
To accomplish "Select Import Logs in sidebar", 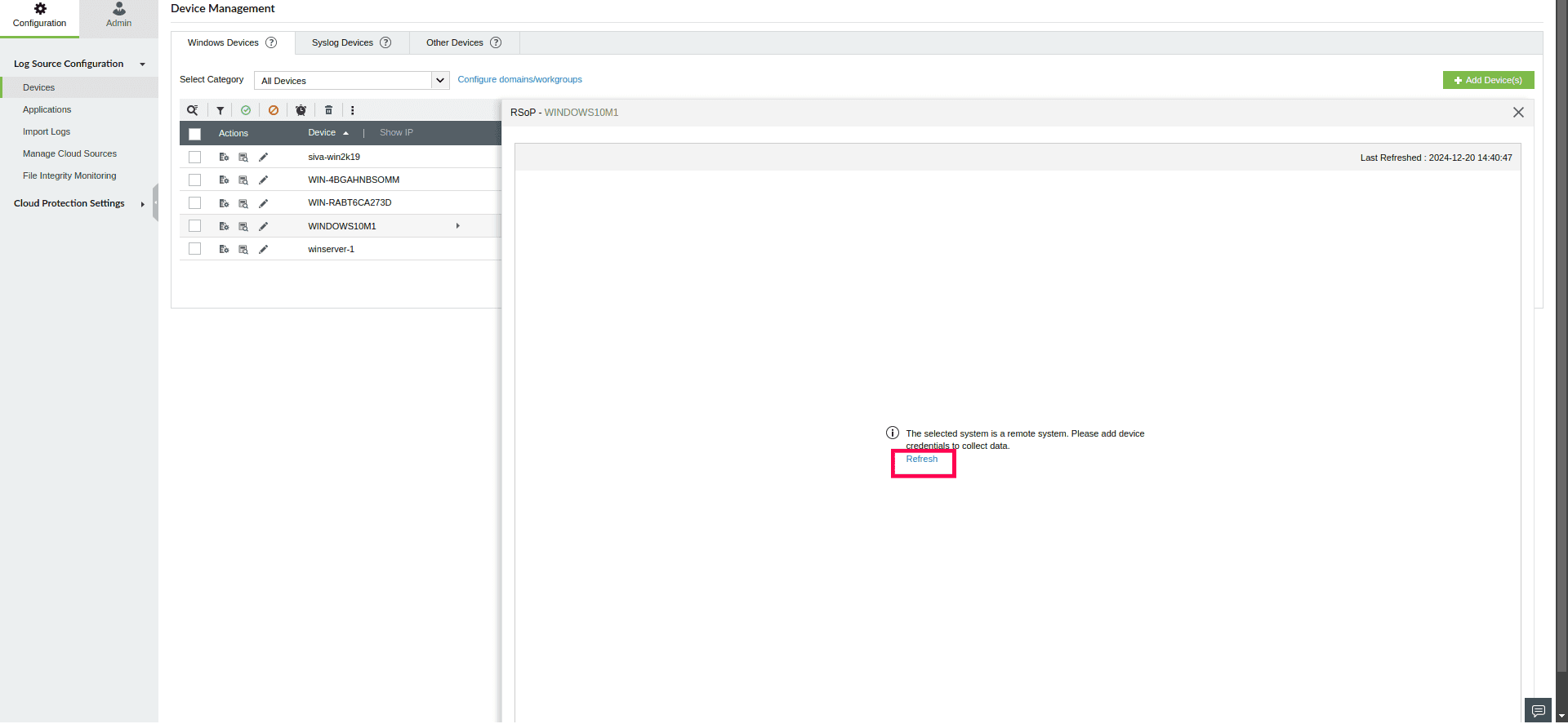I will tap(47, 131).
